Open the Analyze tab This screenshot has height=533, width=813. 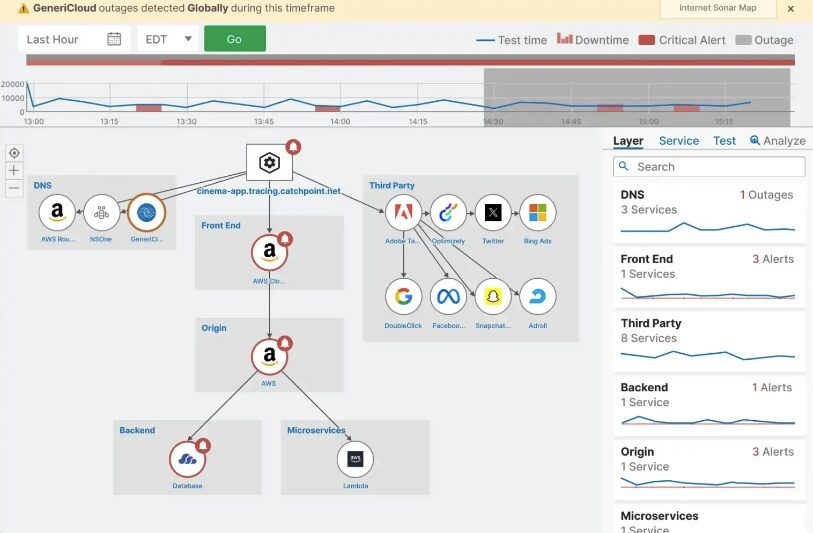click(778, 141)
